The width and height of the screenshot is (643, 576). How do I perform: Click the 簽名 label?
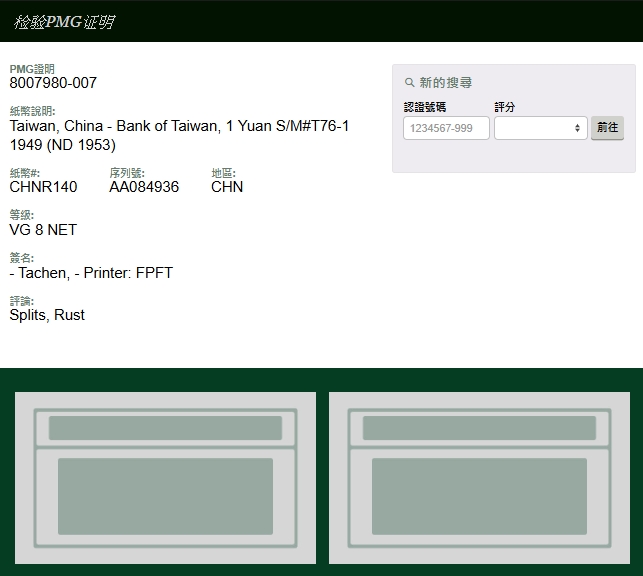point(21,258)
